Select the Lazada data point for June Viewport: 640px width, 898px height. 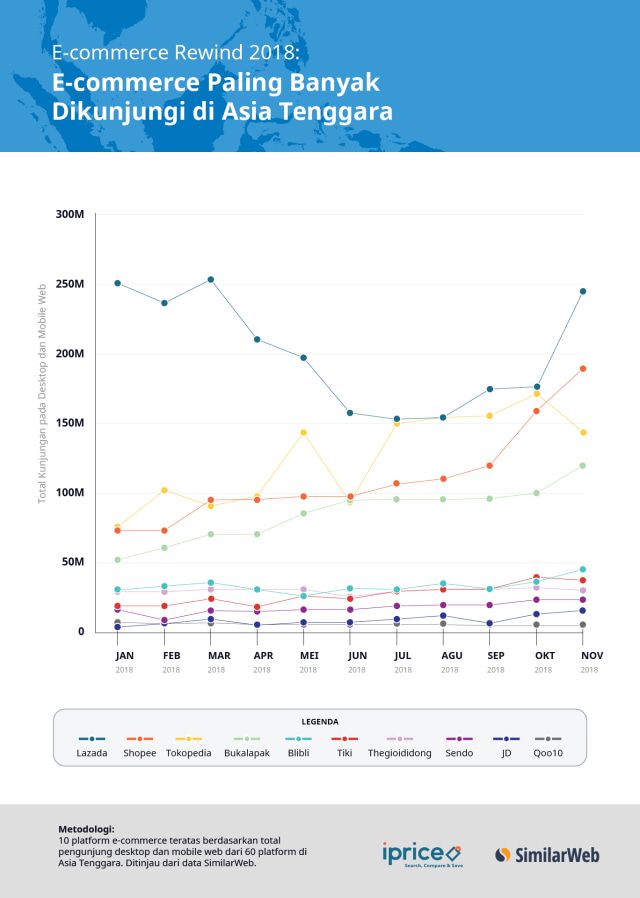point(350,413)
